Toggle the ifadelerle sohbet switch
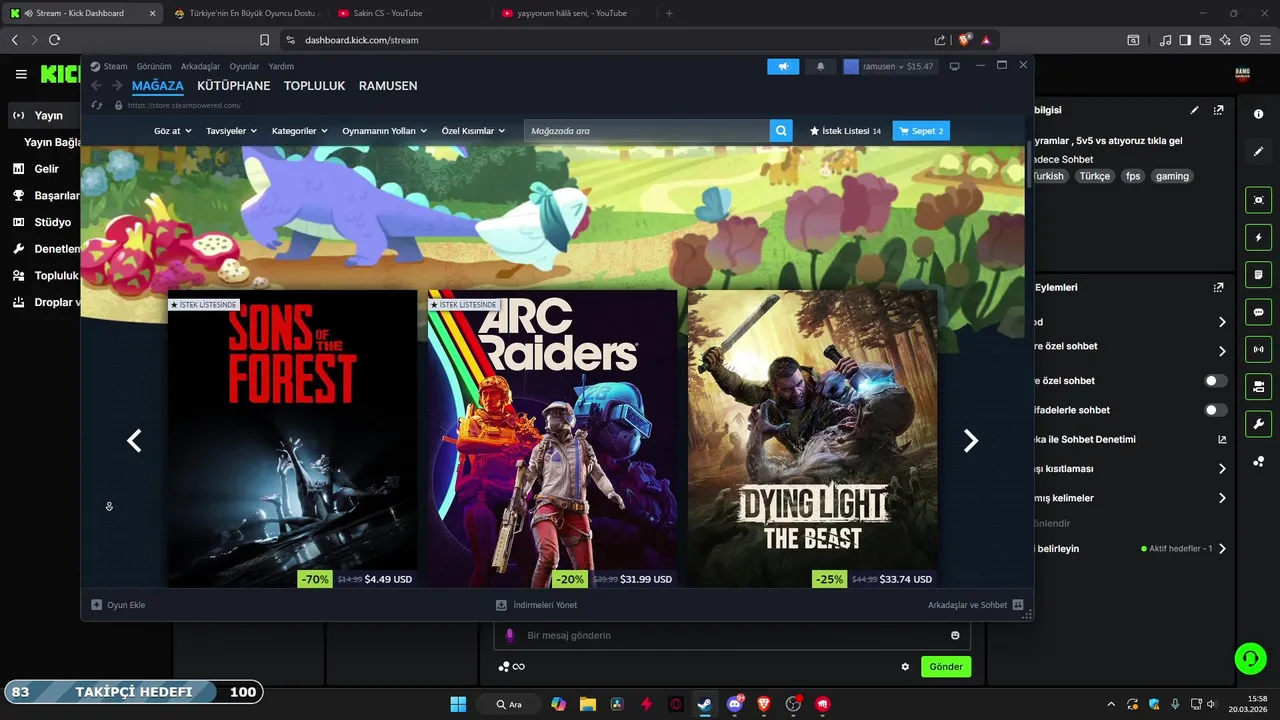Image resolution: width=1280 pixels, height=720 pixels. coord(1215,410)
